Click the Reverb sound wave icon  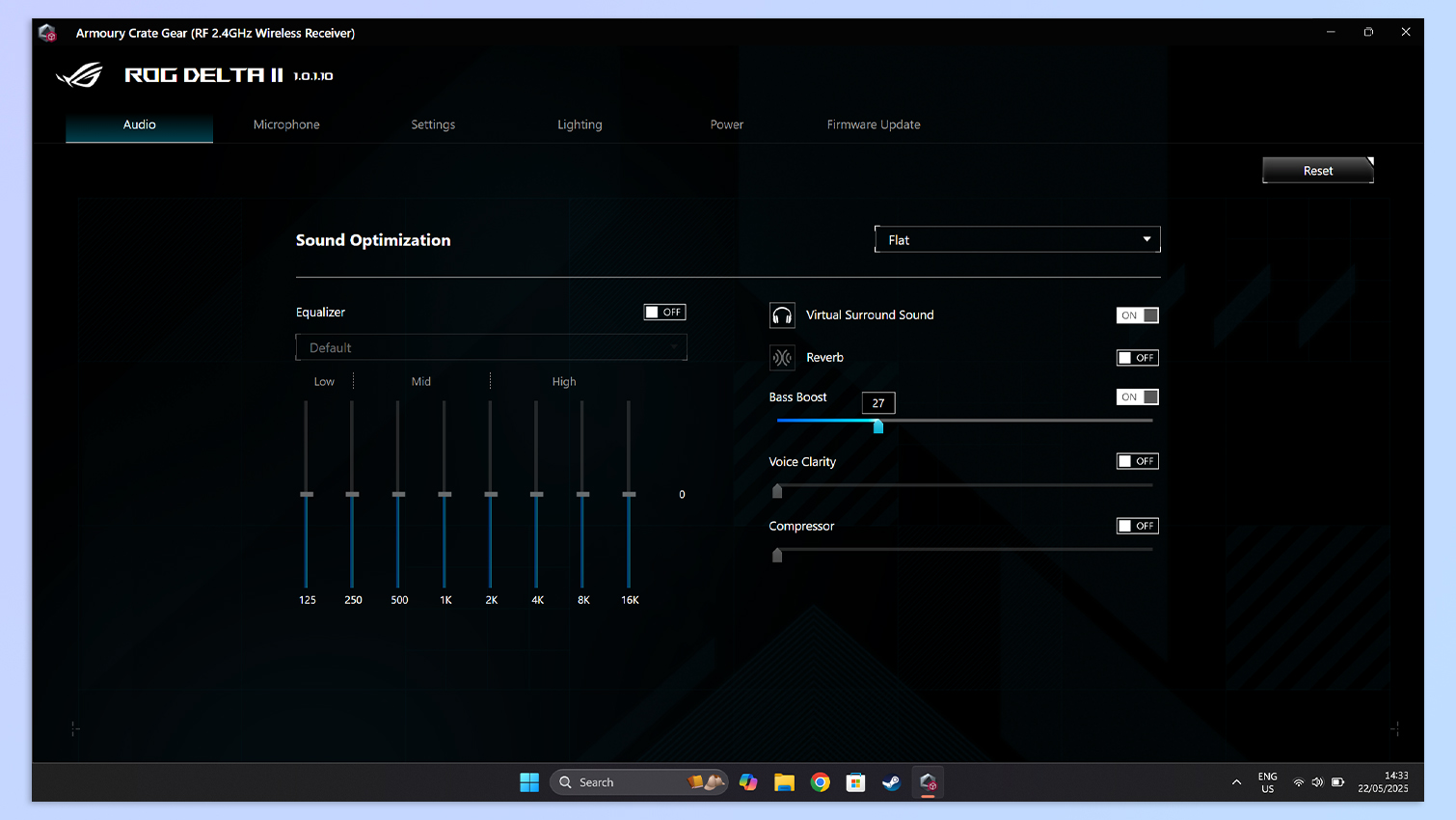[782, 358]
